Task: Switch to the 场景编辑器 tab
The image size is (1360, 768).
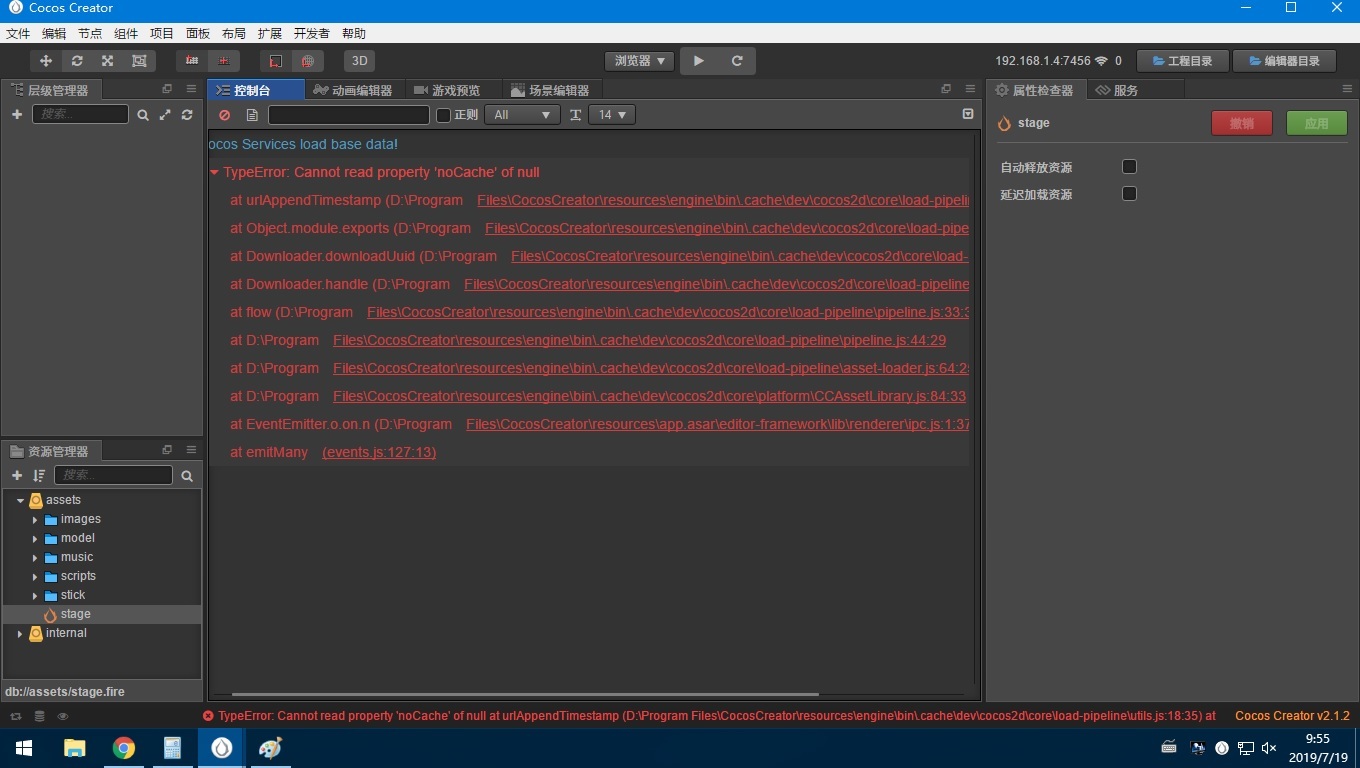Action: (x=550, y=90)
